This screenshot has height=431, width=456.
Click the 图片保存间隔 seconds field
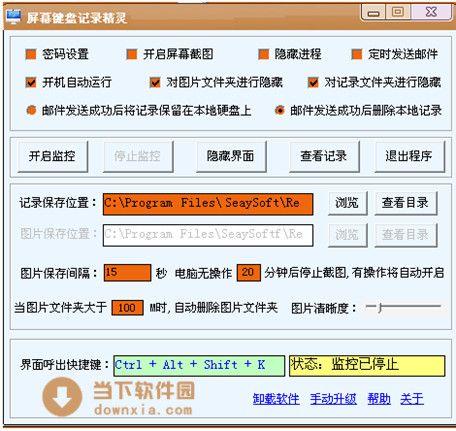pos(127,273)
